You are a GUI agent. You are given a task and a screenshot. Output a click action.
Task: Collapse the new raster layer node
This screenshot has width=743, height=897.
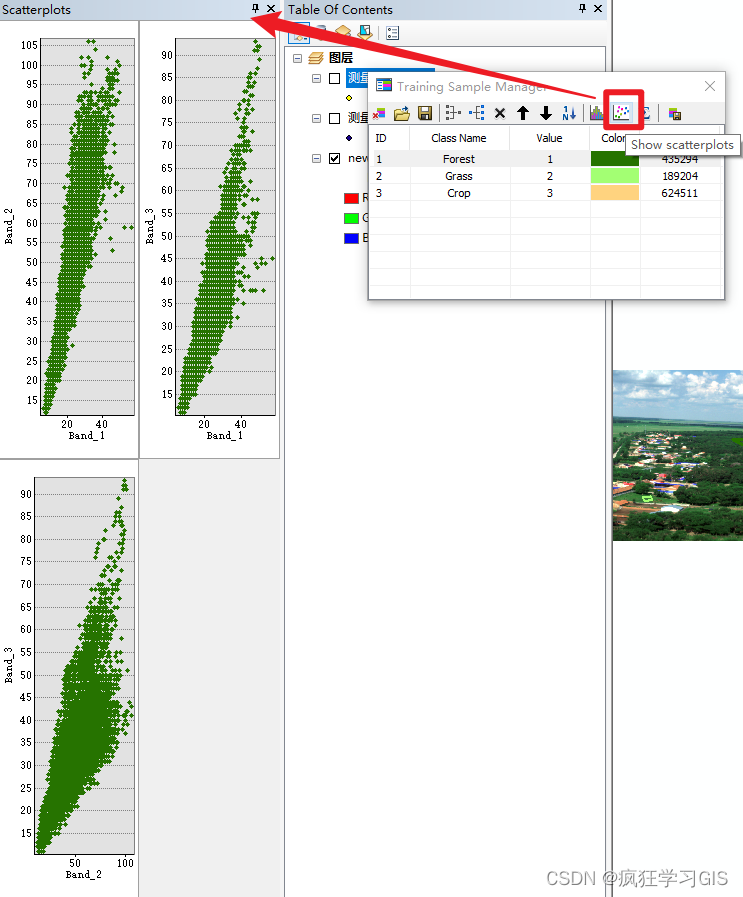click(316, 158)
